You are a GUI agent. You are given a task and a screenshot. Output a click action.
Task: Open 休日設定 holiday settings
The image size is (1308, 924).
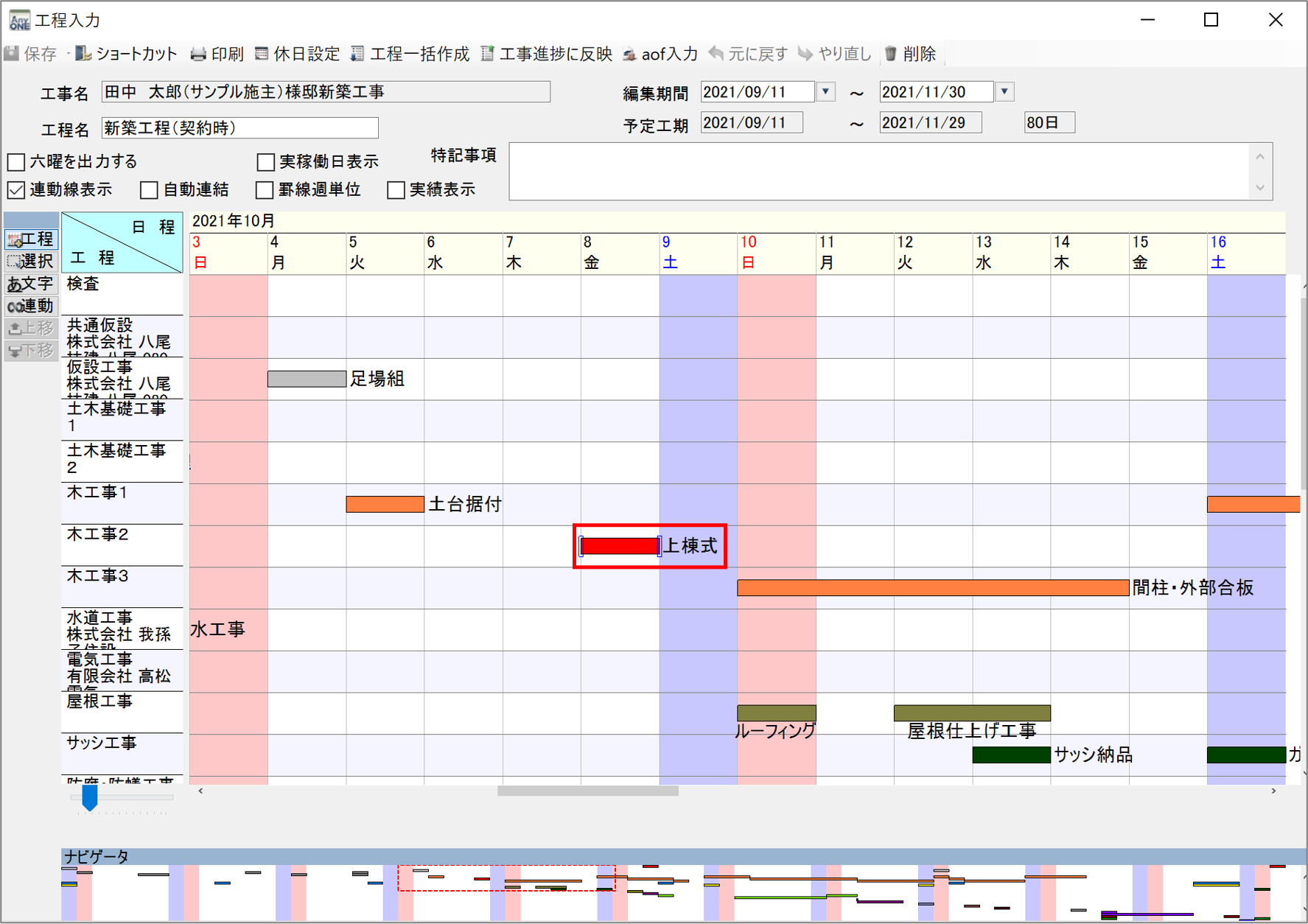click(262, 54)
